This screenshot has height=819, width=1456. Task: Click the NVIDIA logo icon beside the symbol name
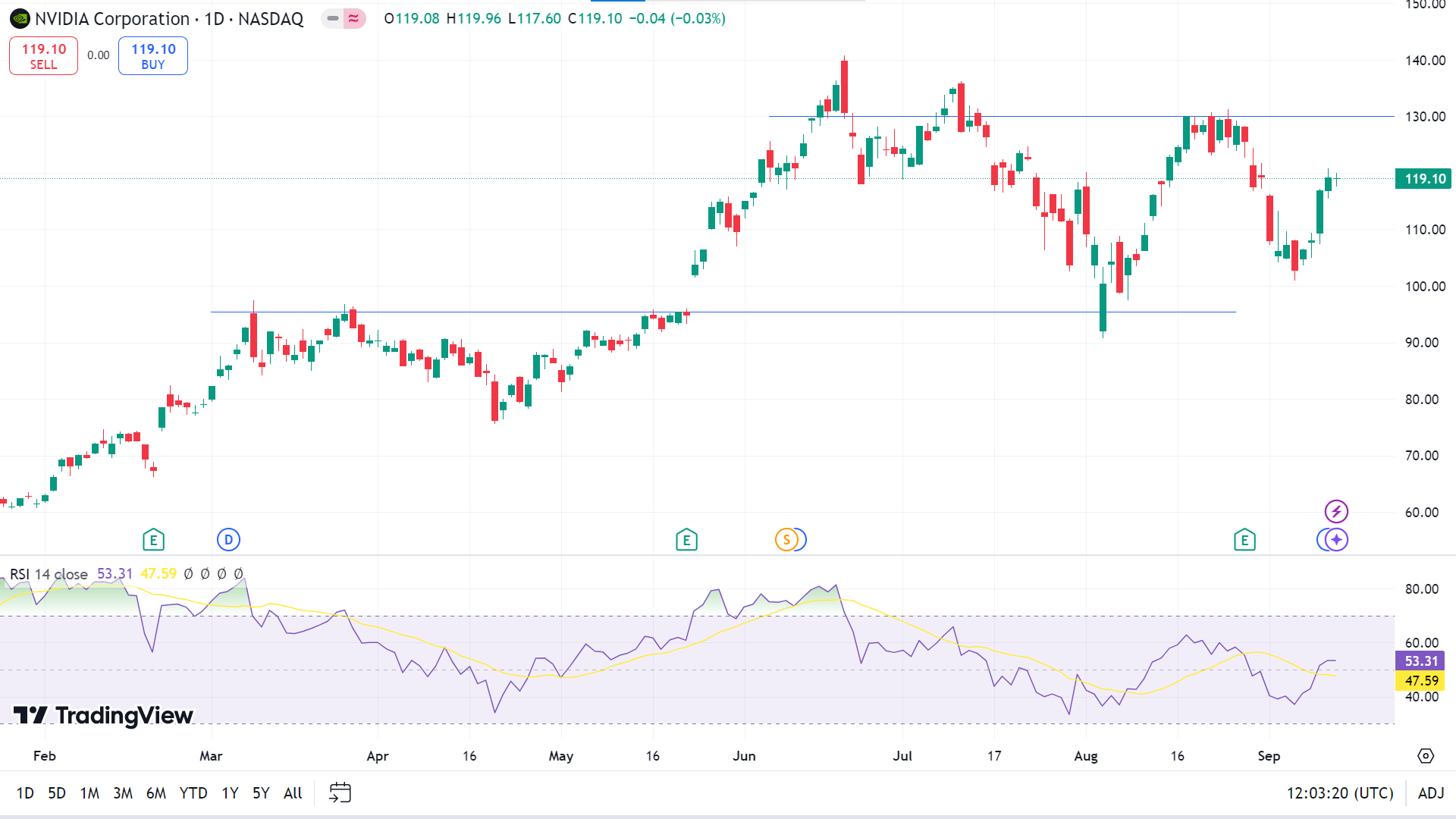(x=20, y=18)
